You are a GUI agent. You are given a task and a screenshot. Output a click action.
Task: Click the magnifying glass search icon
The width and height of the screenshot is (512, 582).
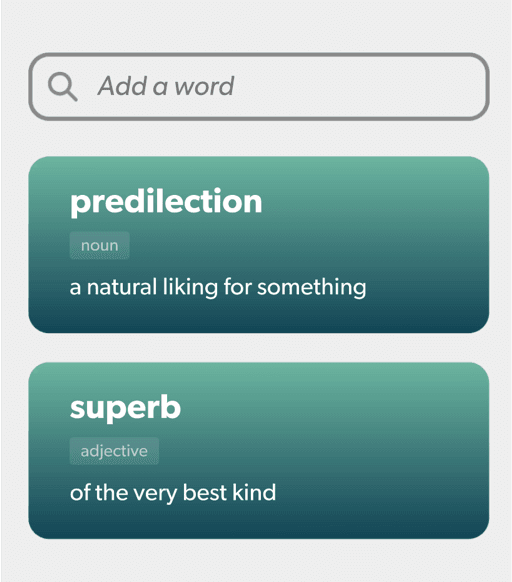63,86
